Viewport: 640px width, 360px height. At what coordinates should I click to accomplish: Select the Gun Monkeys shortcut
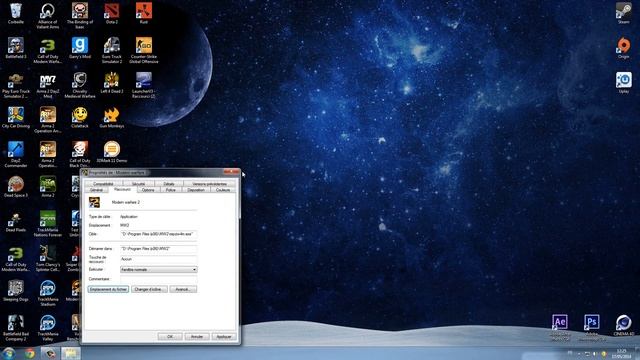tap(111, 118)
